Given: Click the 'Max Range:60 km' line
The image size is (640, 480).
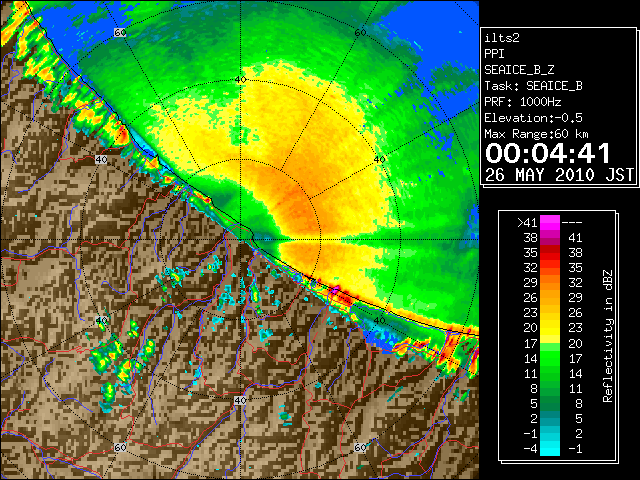Looking at the screenshot, I should pyautogui.click(x=536, y=134).
